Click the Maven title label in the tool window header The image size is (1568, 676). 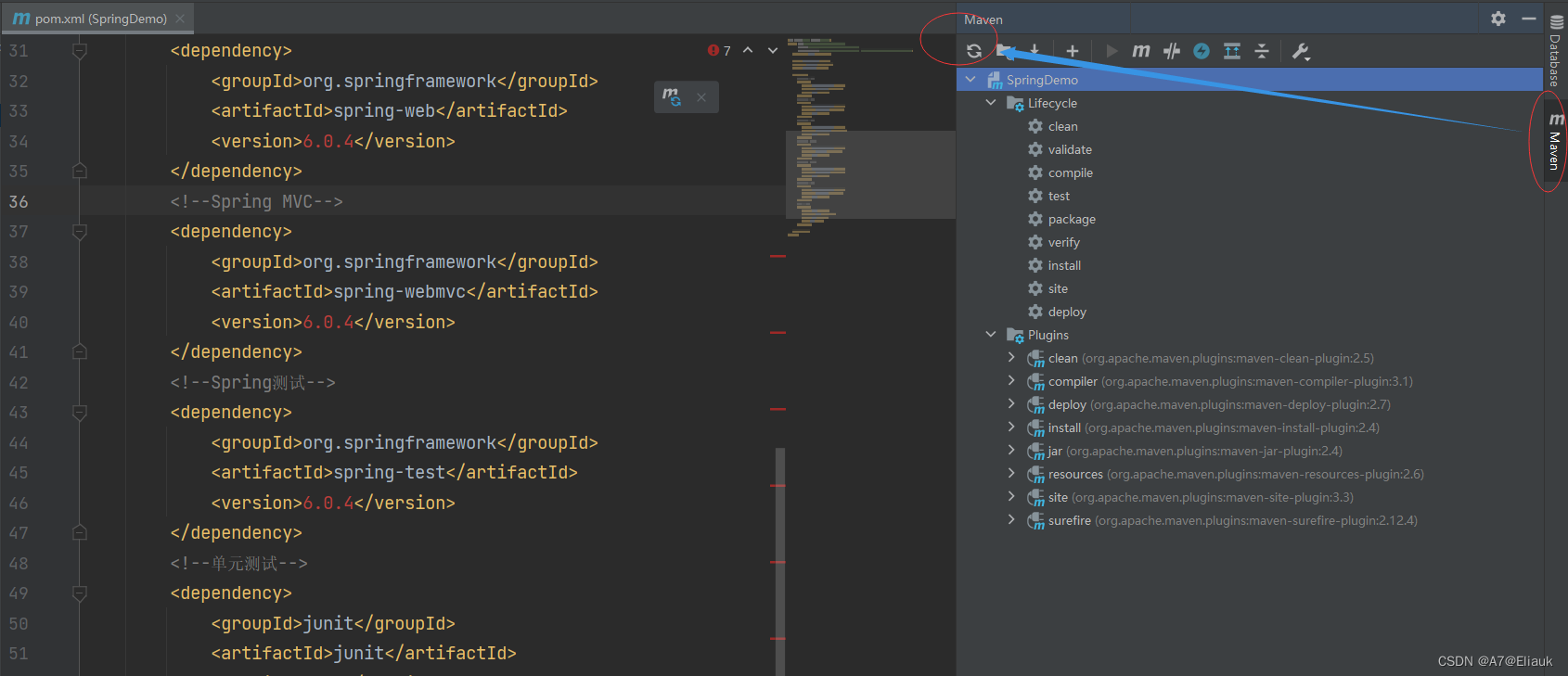point(983,19)
